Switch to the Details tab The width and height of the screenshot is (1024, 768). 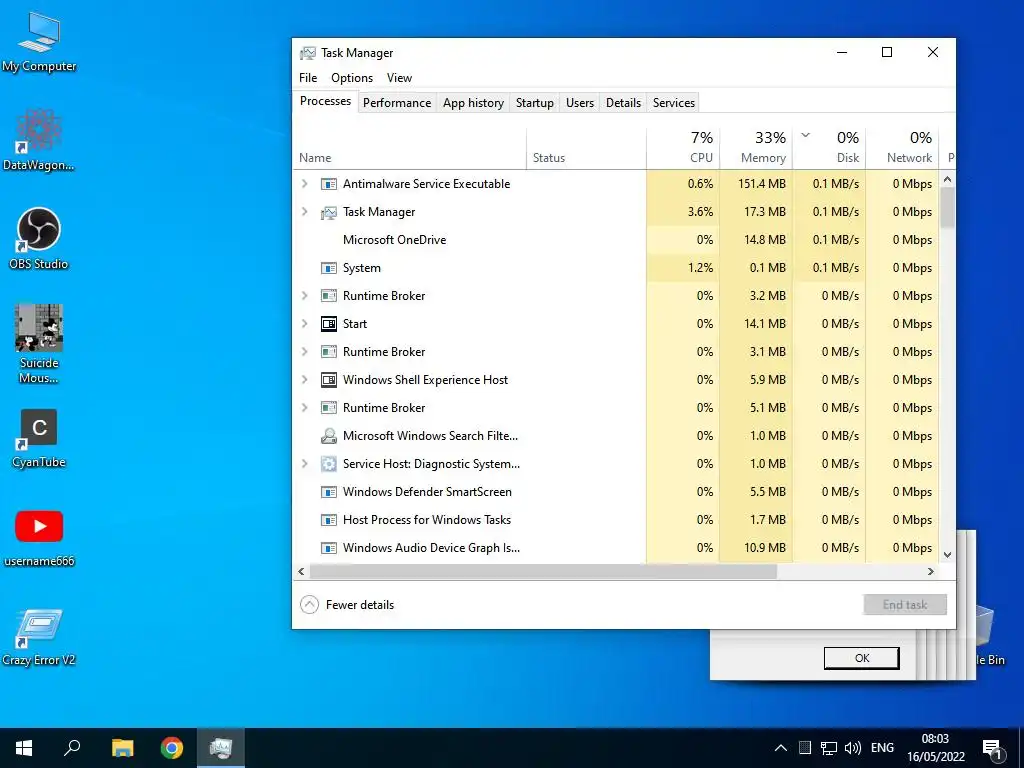point(624,103)
